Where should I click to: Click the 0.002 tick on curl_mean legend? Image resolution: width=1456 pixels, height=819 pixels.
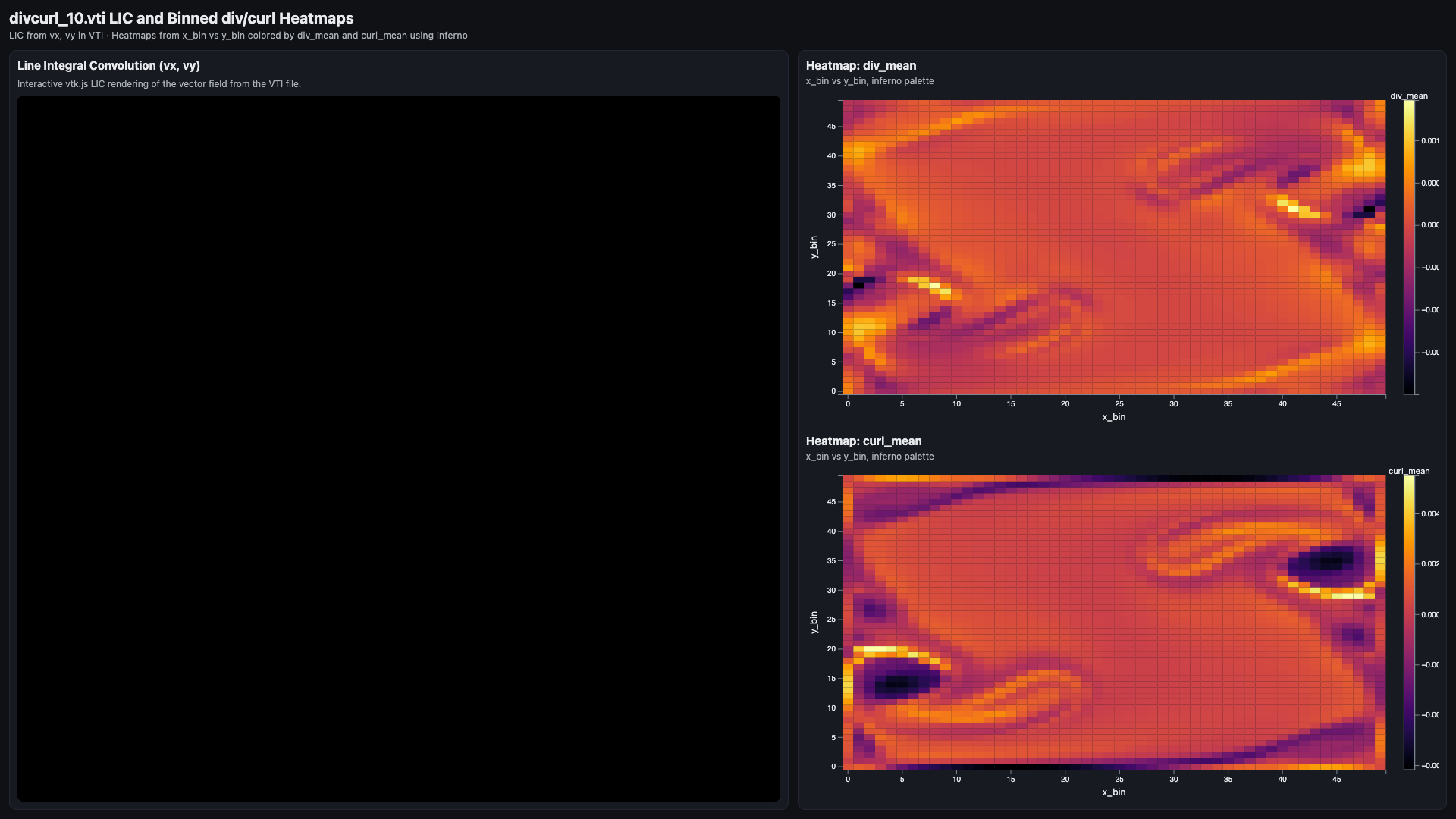click(1429, 564)
